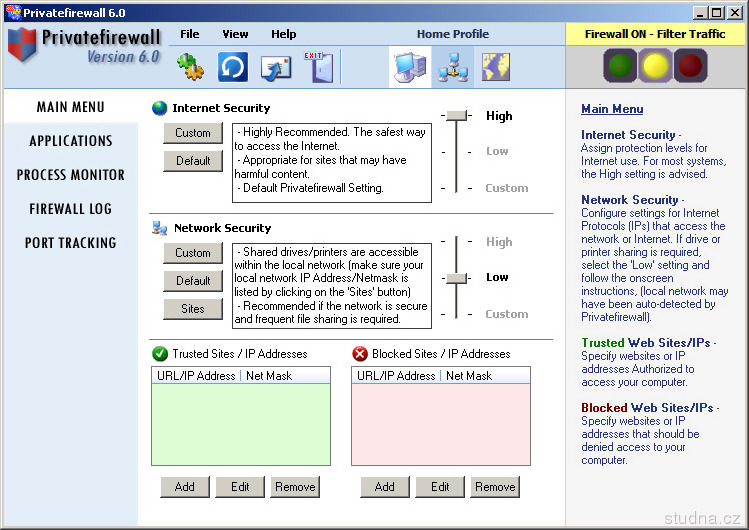Maximize the Privatefirewall window
Viewport: 749px width, 530px height.
pos(717,12)
